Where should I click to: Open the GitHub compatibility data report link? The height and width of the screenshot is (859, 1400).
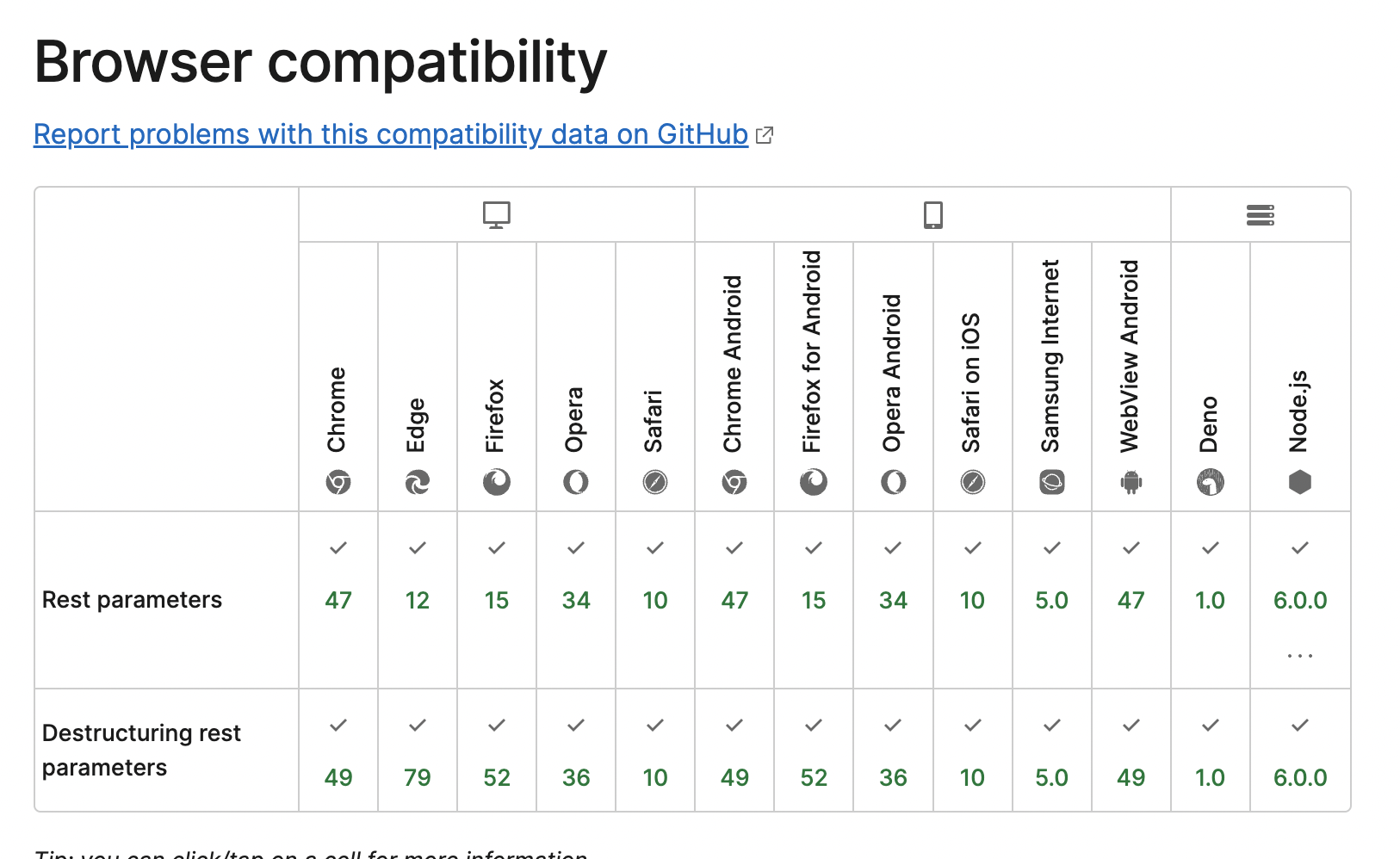point(391,134)
